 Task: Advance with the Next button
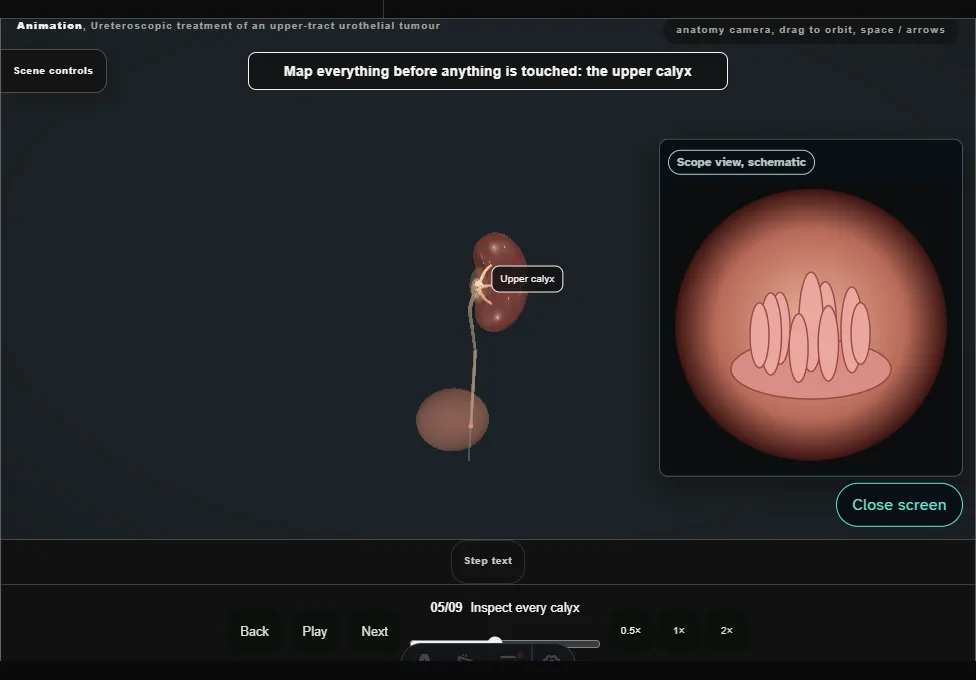[x=375, y=631]
